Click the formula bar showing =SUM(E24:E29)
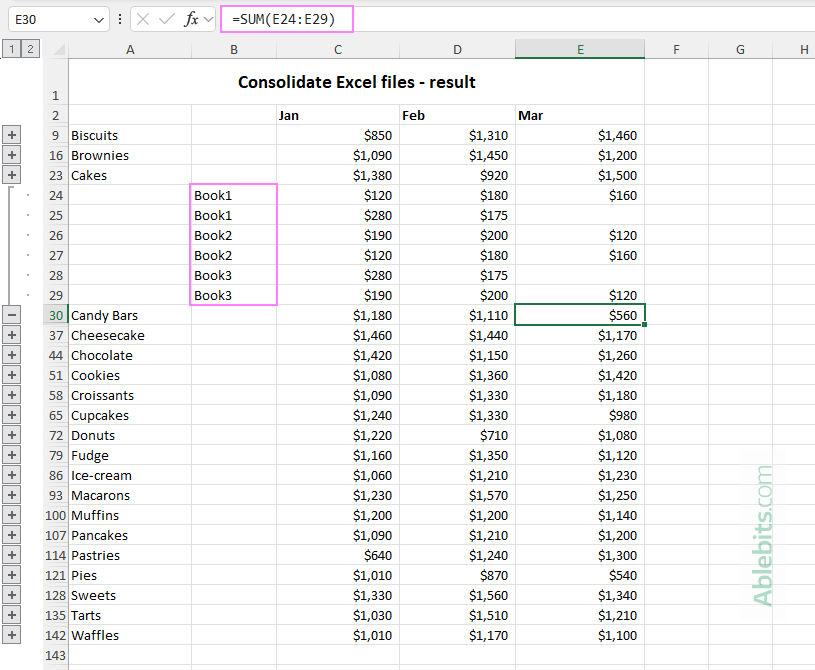 tap(287, 19)
